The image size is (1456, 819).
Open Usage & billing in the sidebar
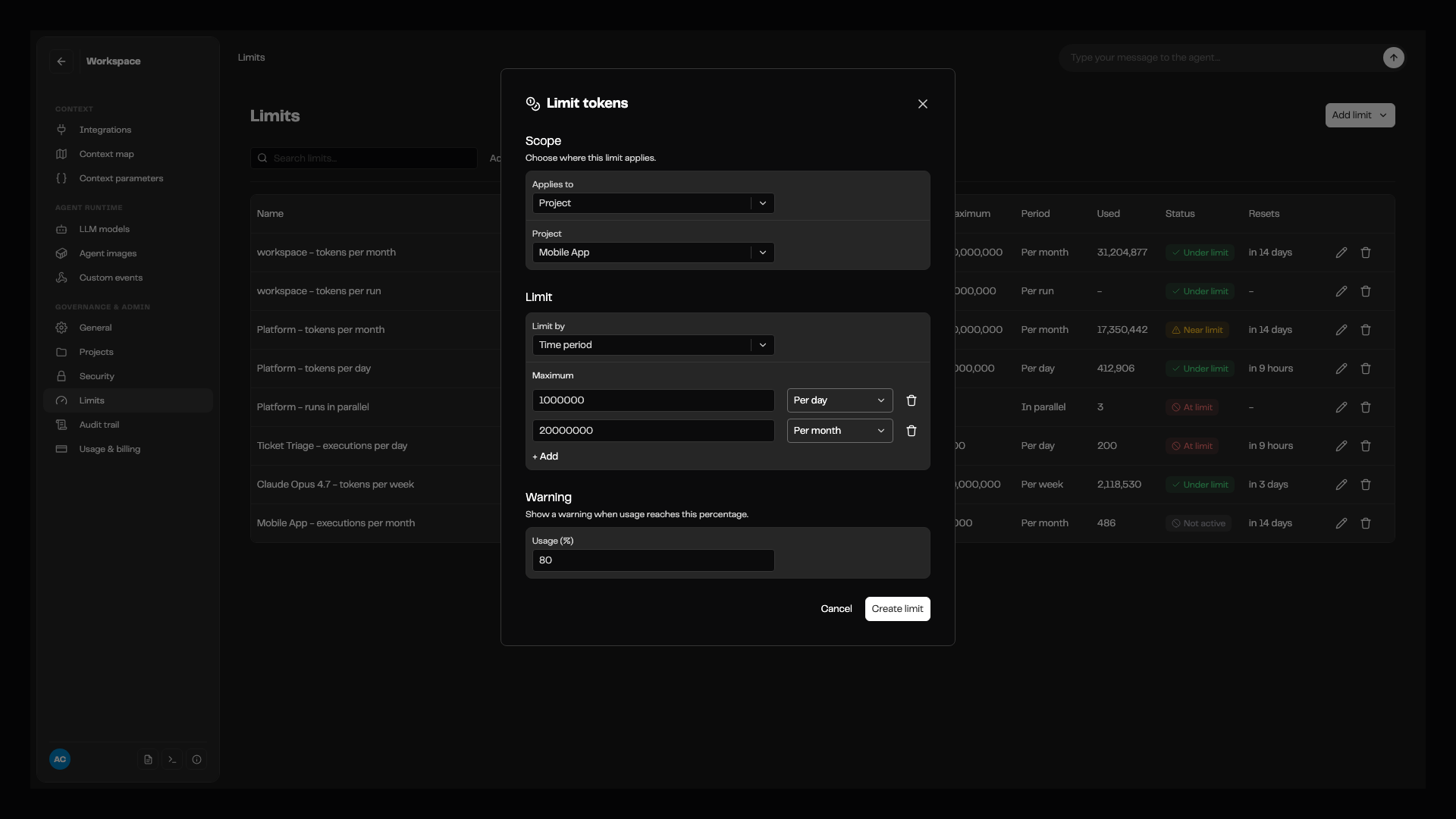click(128, 449)
